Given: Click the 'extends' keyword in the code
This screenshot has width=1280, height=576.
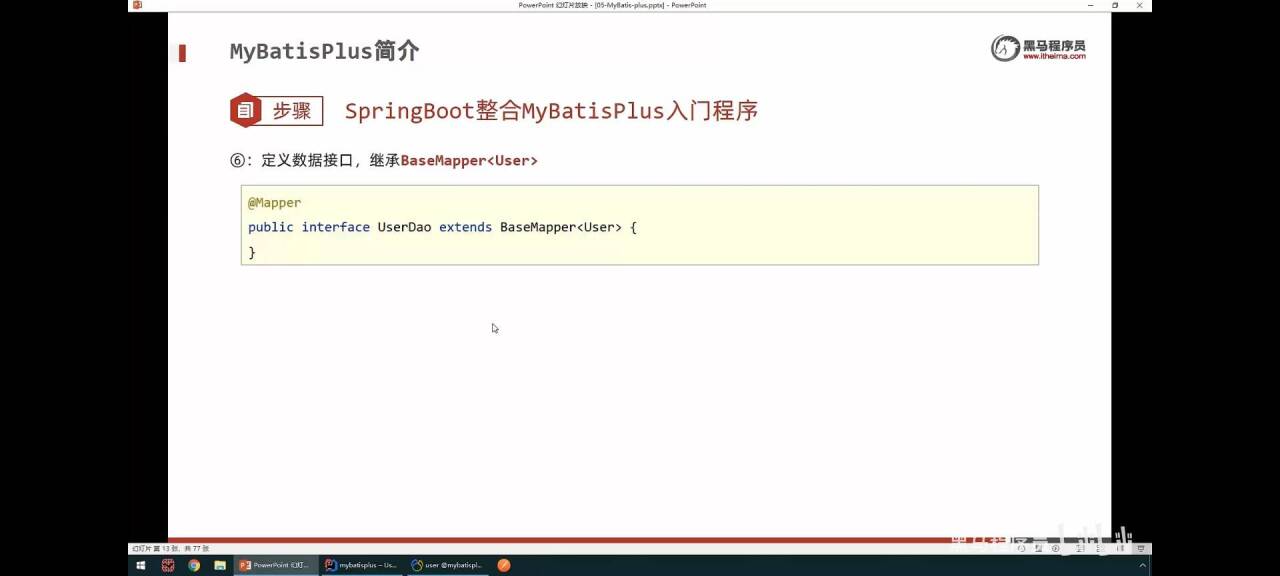Looking at the screenshot, I should [465, 227].
